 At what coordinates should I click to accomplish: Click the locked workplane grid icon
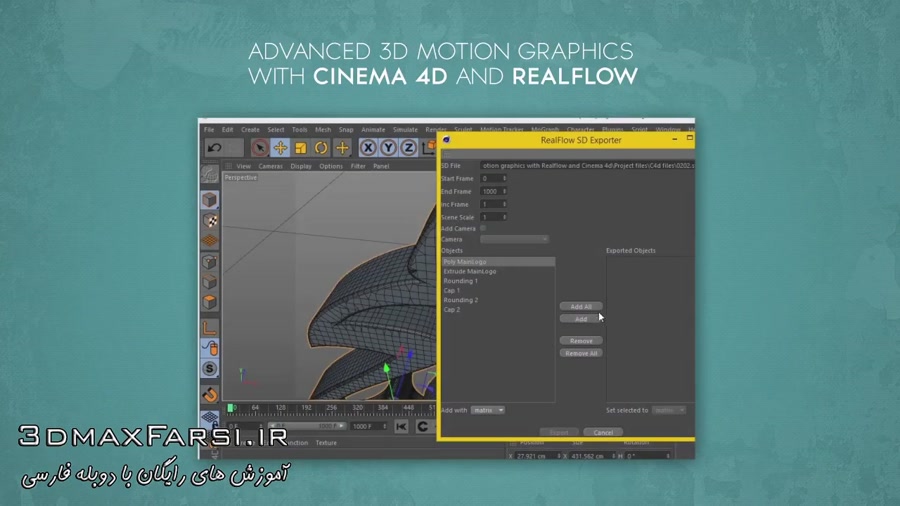tap(210, 418)
